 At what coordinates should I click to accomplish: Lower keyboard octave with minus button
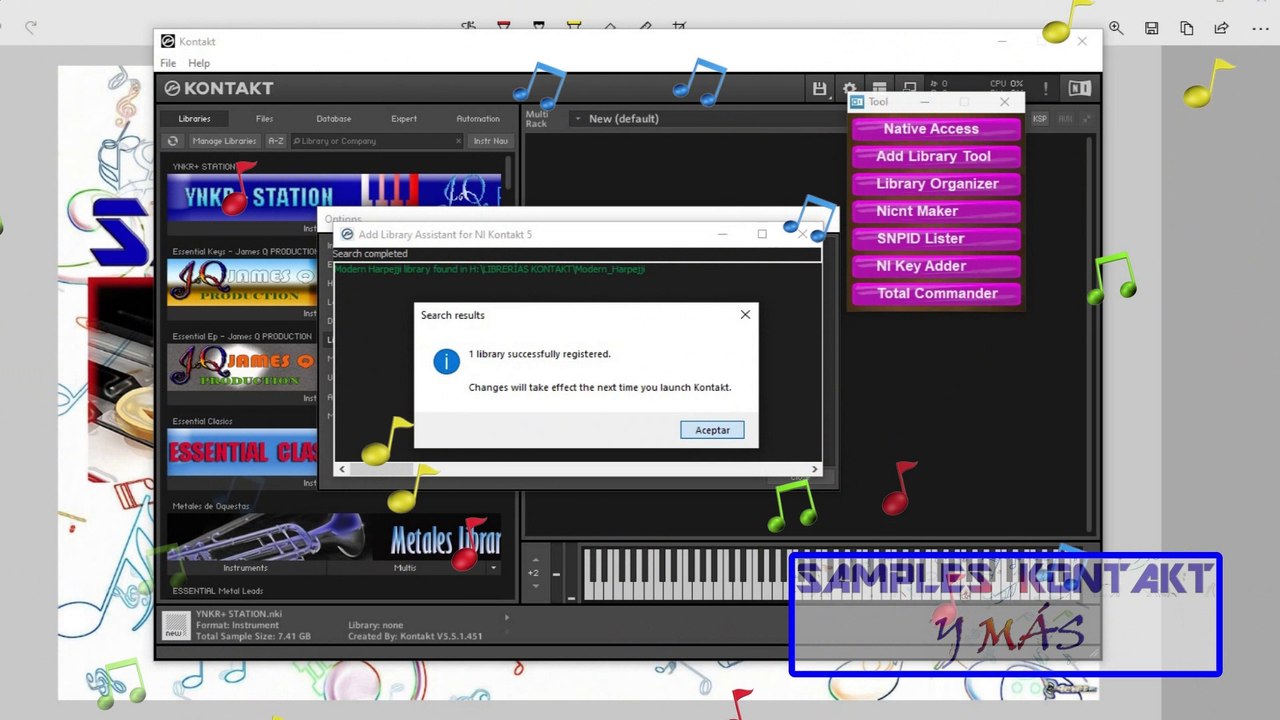557,574
